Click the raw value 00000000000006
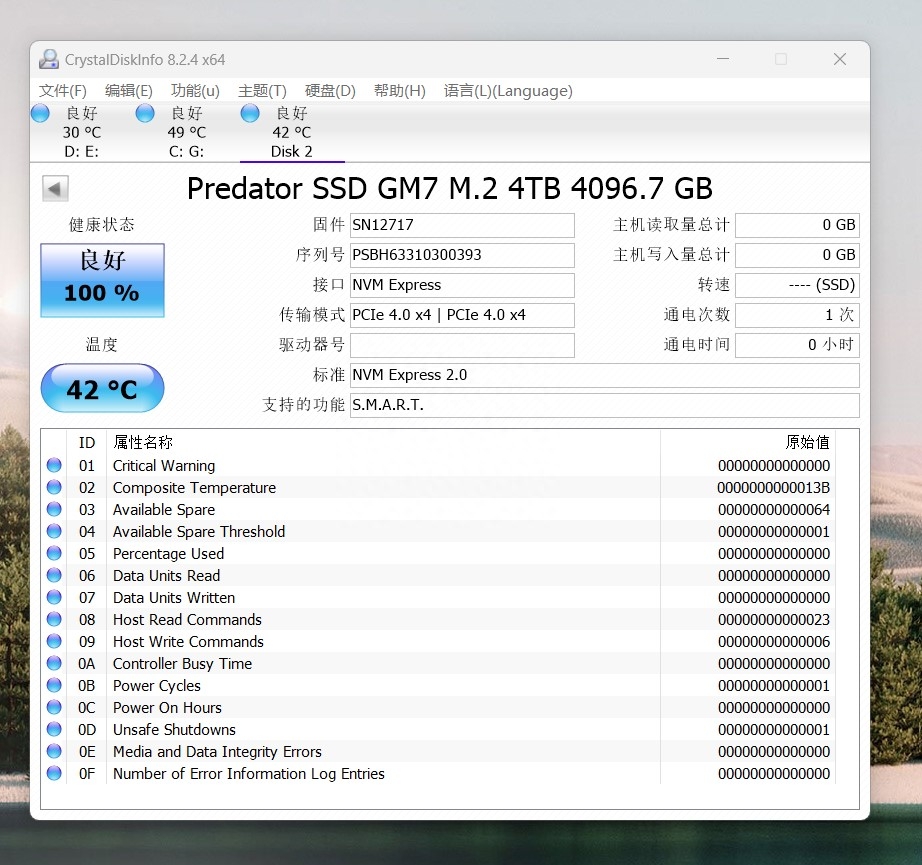The height and width of the screenshot is (865, 922). (x=774, y=642)
